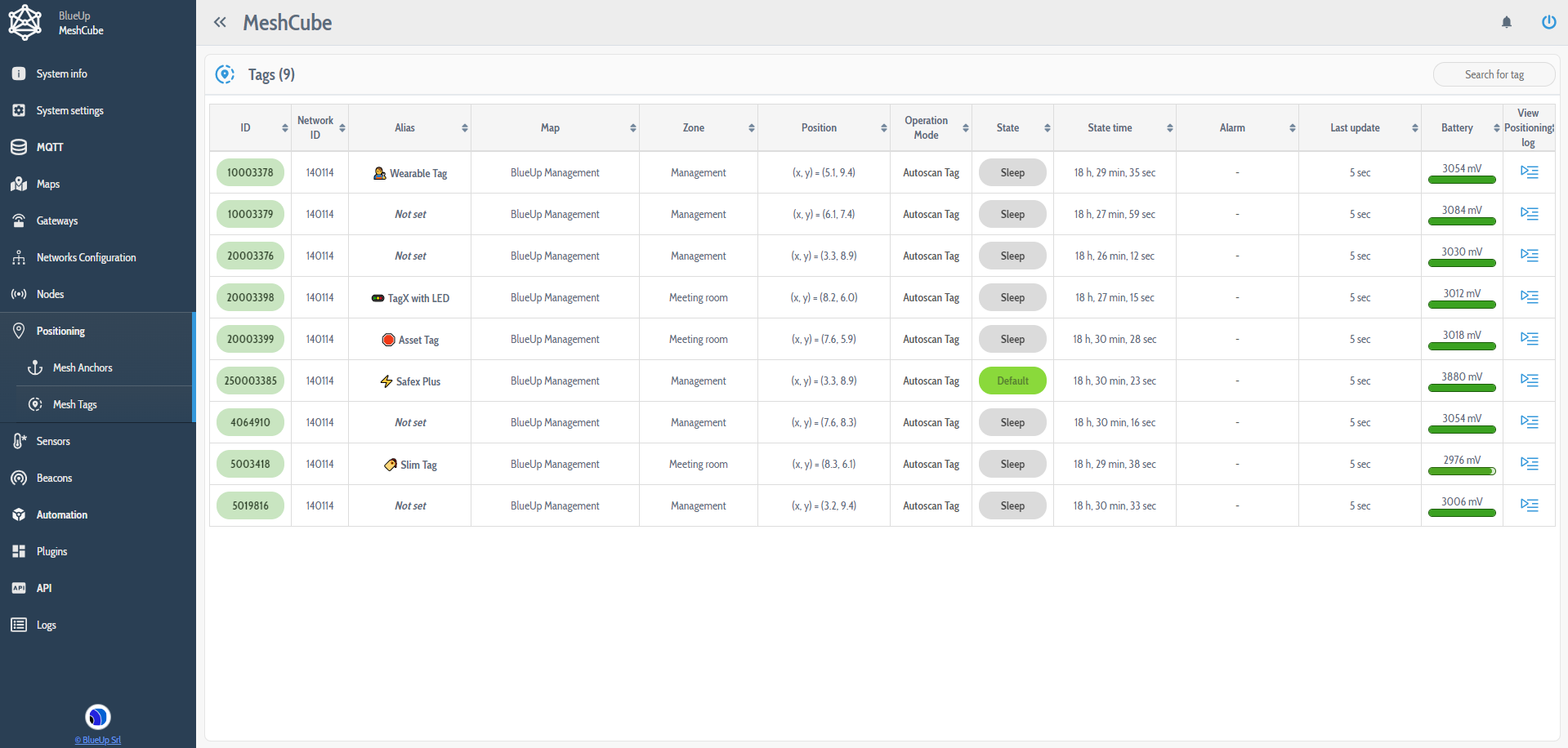Image resolution: width=1568 pixels, height=748 pixels.
Task: Click the power logout icon
Action: 1548,22
